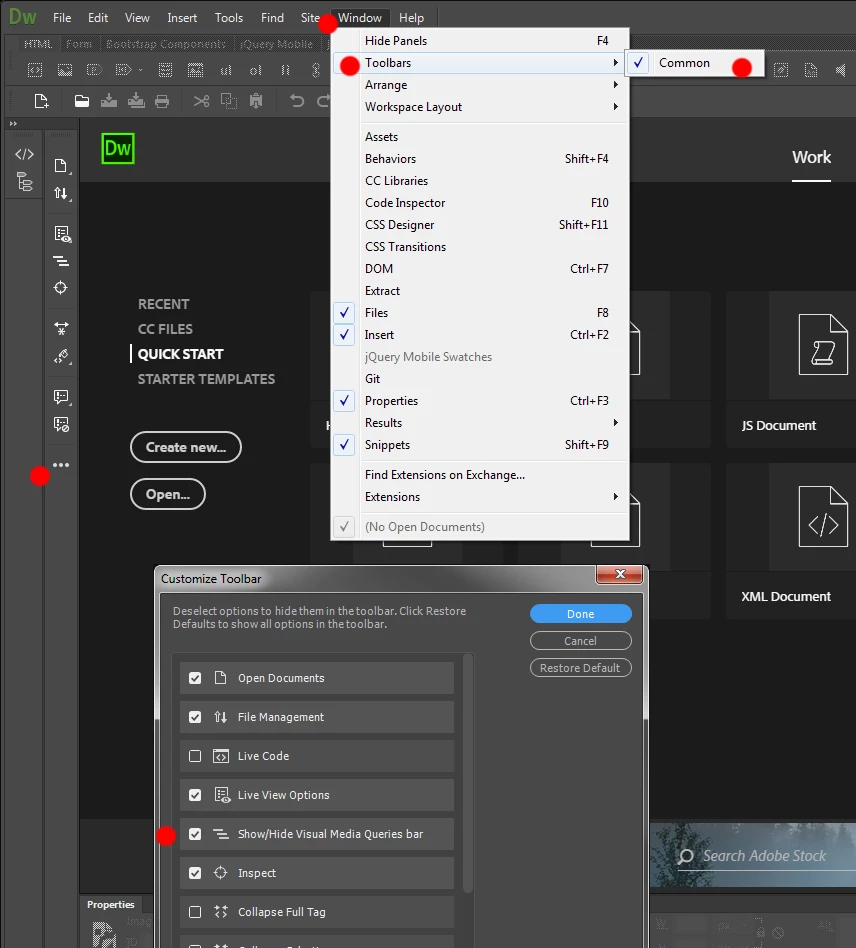The image size is (856, 948).
Task: Check the Collapse Full Tag checkbox
Action: tap(195, 912)
